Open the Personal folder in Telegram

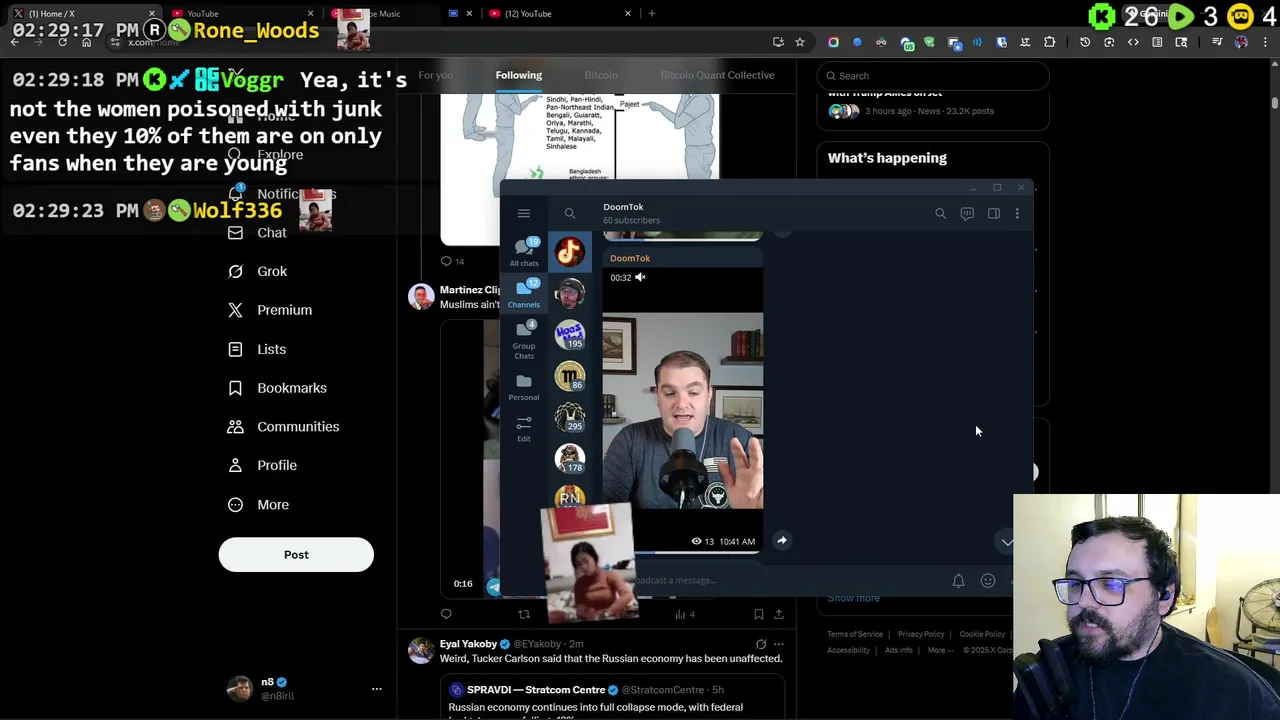tap(524, 387)
